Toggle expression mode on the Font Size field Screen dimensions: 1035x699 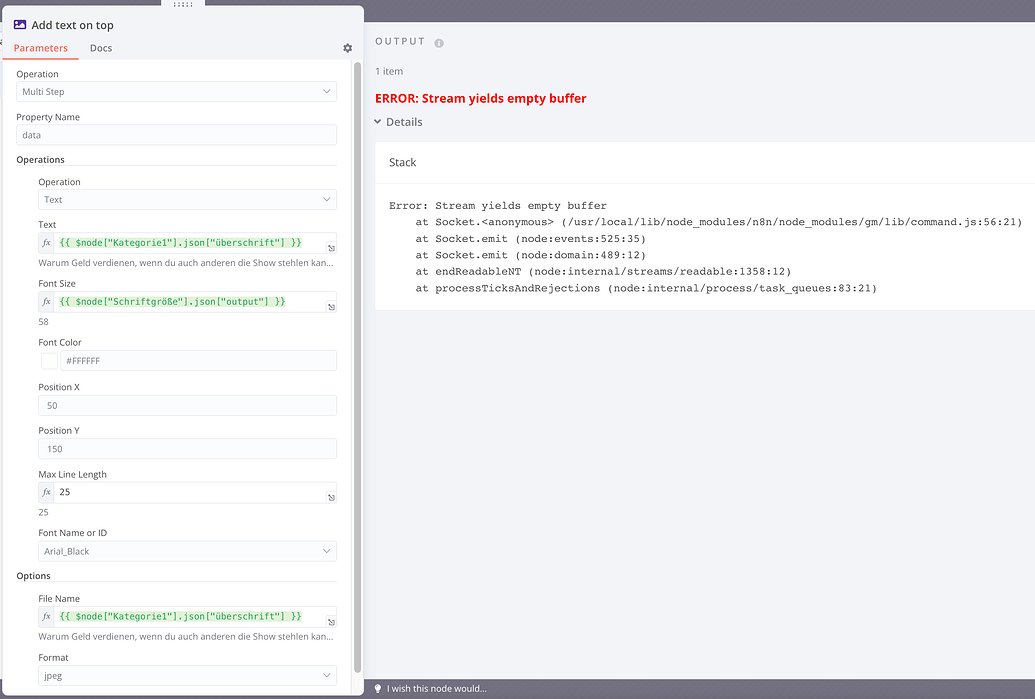pyautogui.click(x=46, y=303)
